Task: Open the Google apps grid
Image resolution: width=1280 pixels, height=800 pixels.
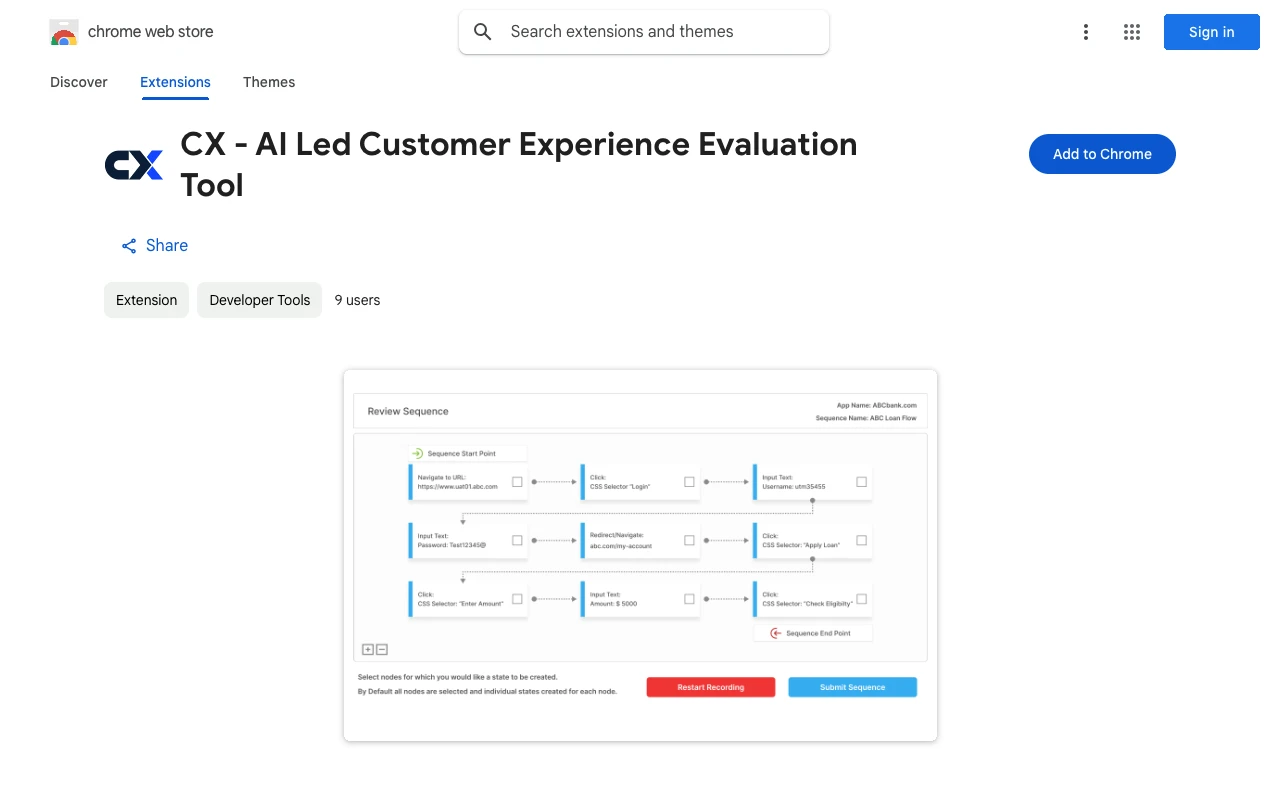Action: point(1132,32)
